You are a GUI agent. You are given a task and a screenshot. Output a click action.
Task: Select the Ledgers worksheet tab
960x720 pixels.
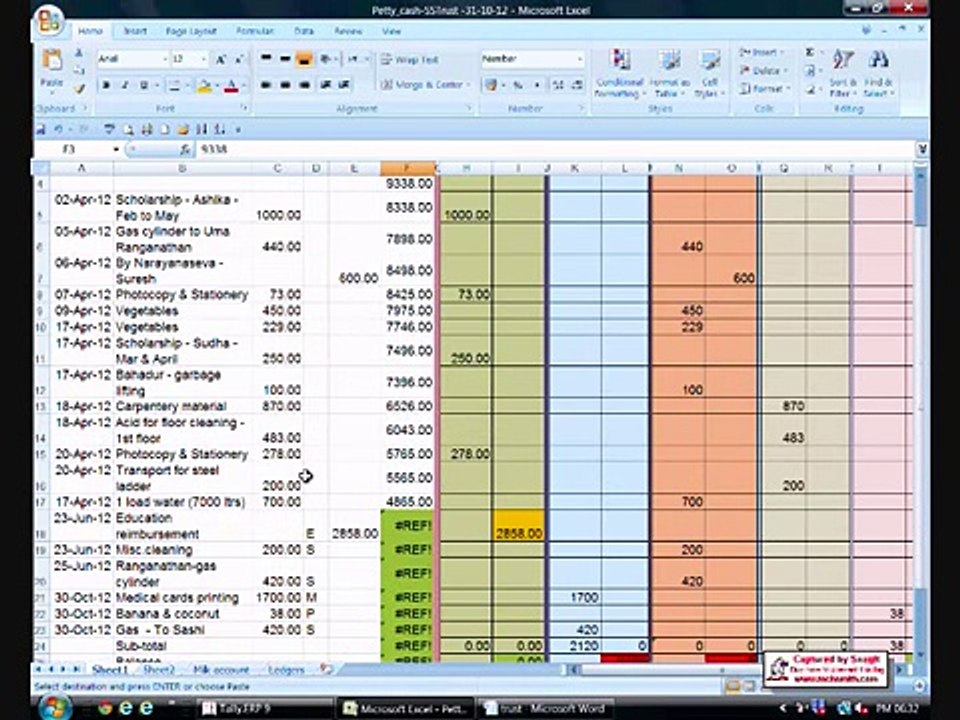pos(286,670)
